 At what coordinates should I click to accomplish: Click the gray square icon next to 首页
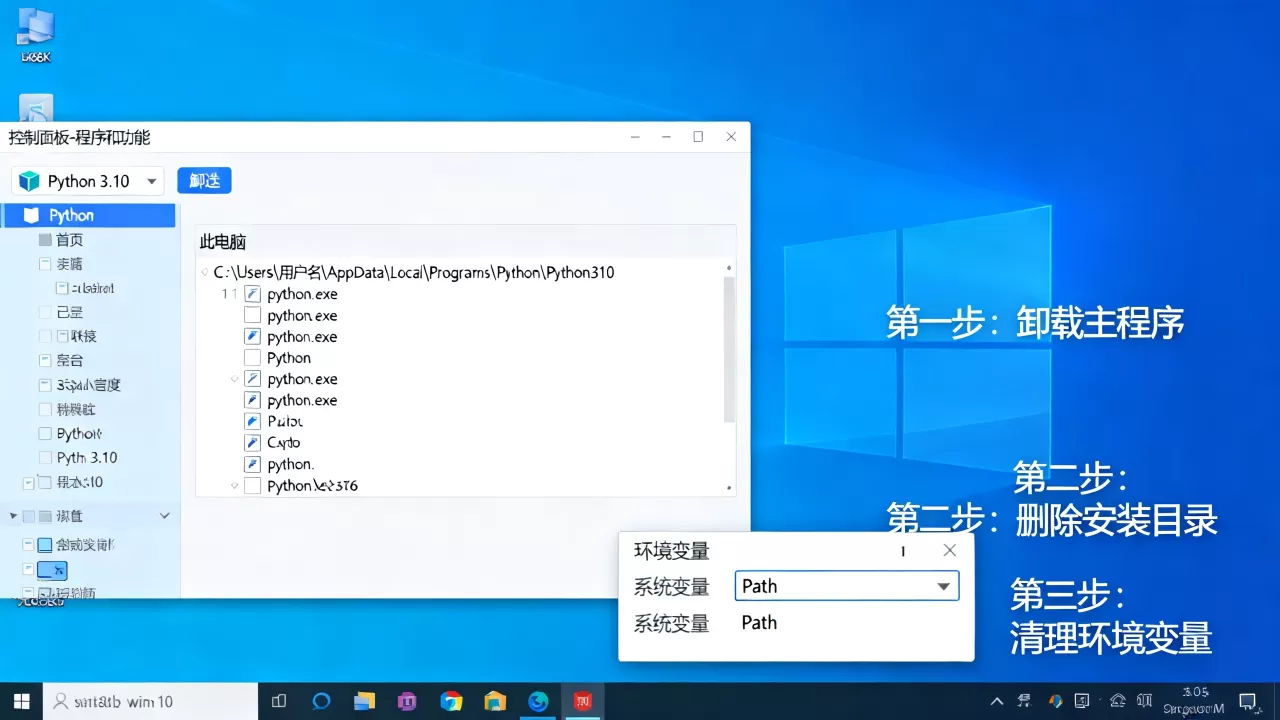tap(45, 240)
